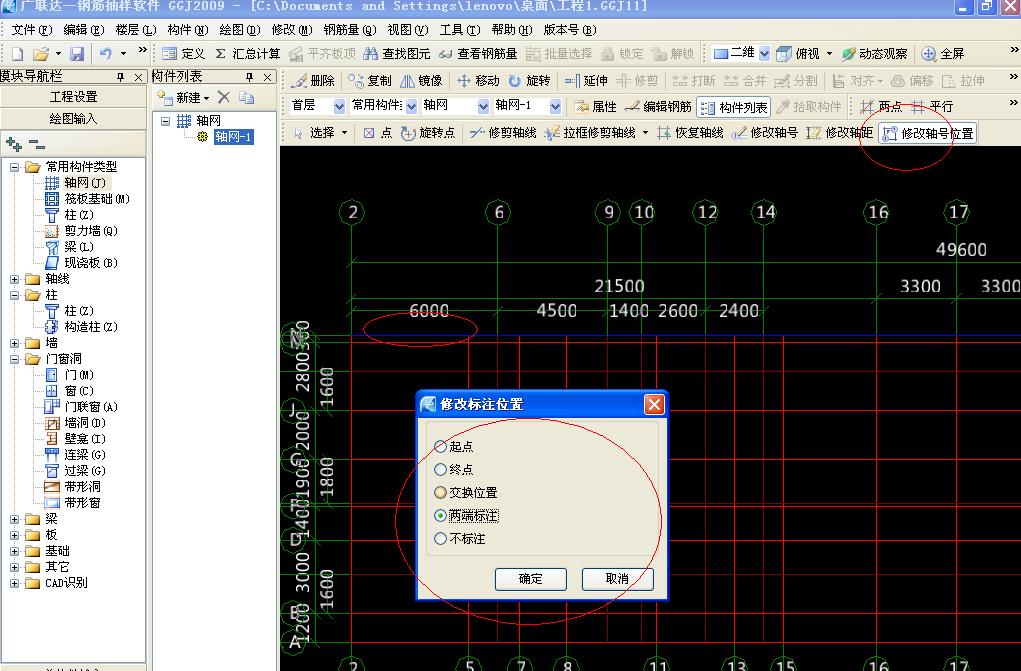Open 钢筋量 menu
This screenshot has height=671, width=1021.
pyautogui.click(x=350, y=30)
